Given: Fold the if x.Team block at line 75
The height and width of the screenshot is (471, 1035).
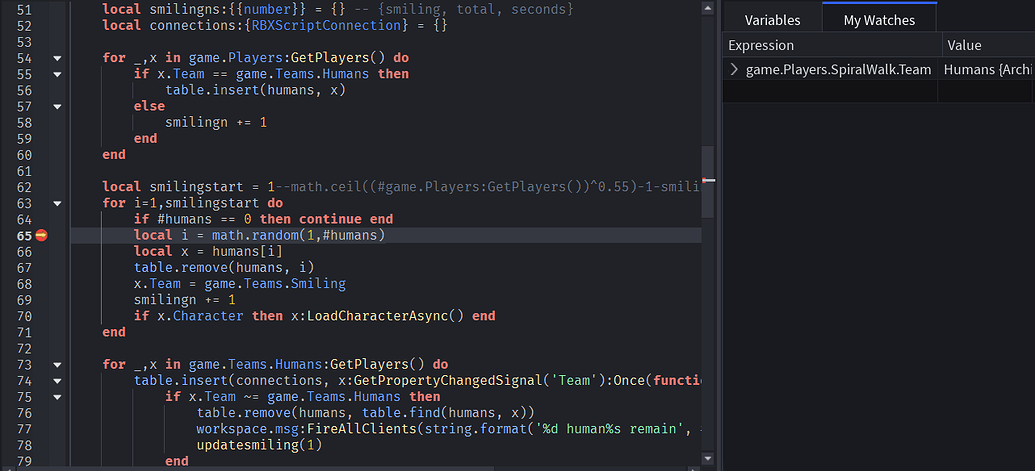Looking at the screenshot, I should pyautogui.click(x=57, y=397).
